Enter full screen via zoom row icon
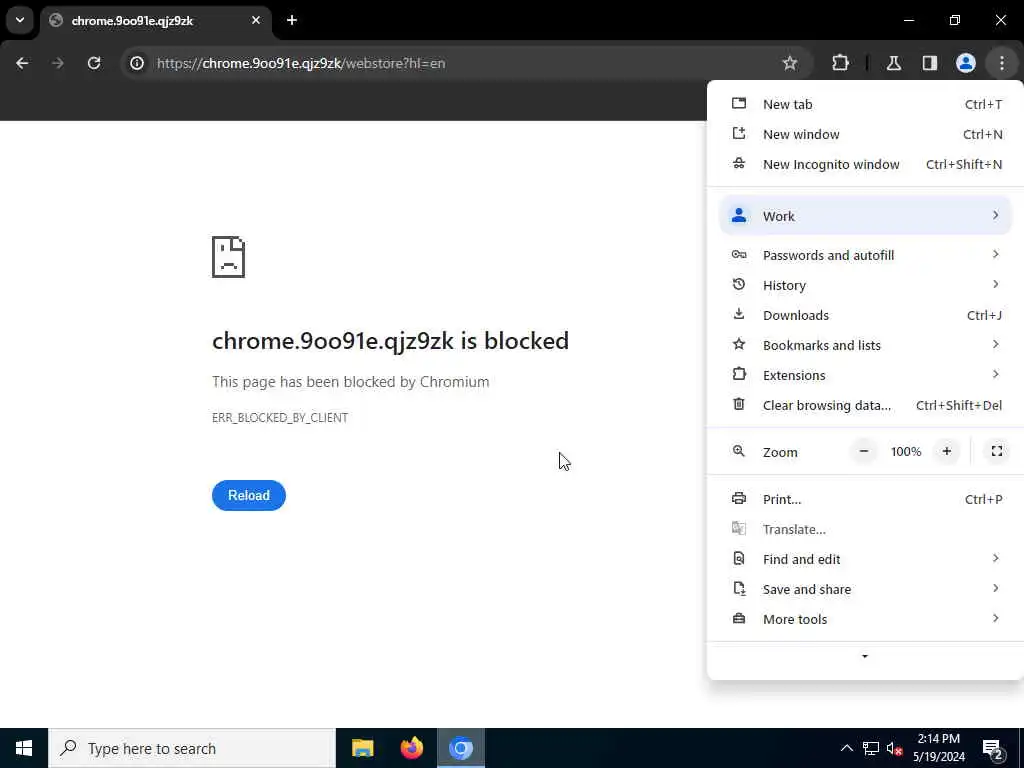This screenshot has width=1024, height=768. click(997, 451)
